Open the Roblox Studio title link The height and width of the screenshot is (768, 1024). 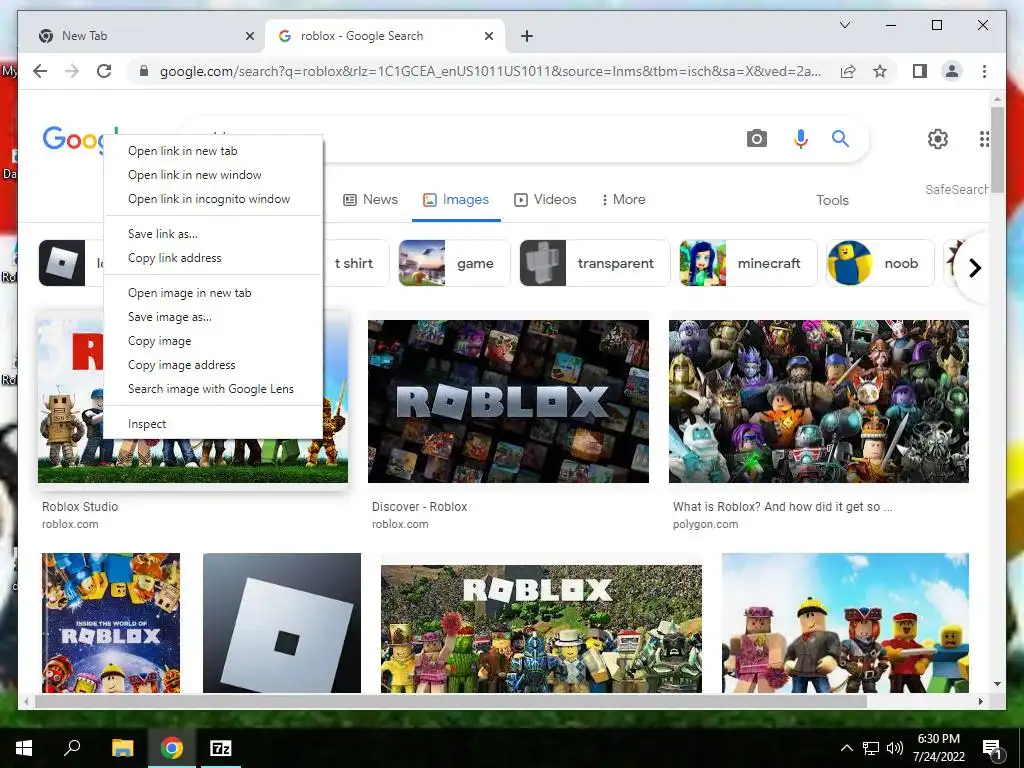pyautogui.click(x=80, y=507)
